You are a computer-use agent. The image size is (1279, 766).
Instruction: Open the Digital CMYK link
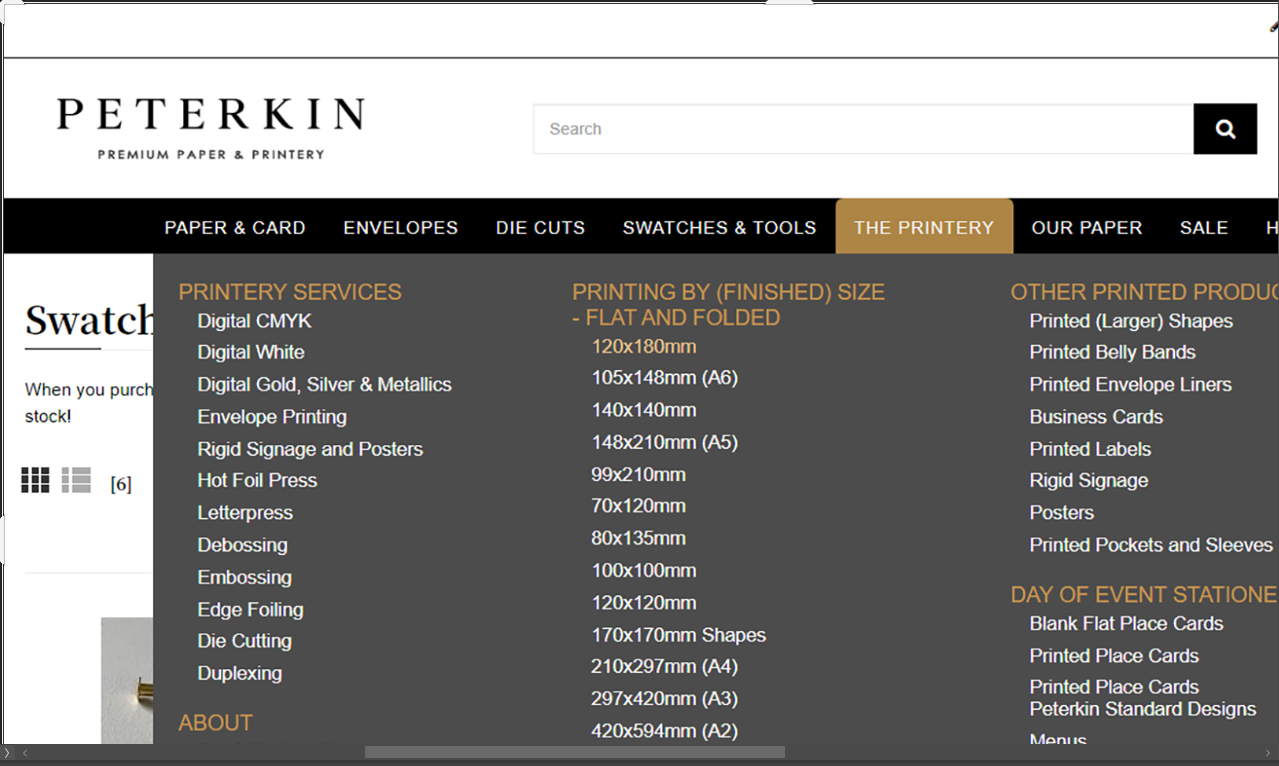(x=254, y=321)
